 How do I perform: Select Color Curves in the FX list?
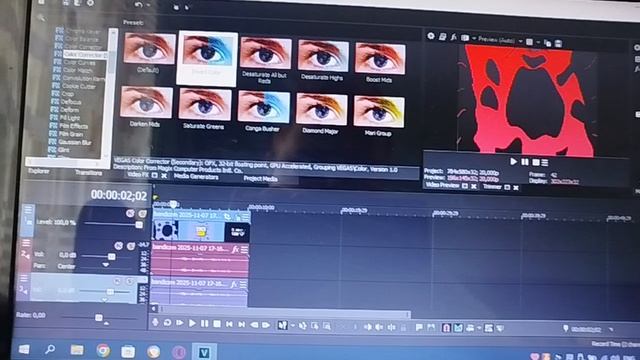(79, 63)
